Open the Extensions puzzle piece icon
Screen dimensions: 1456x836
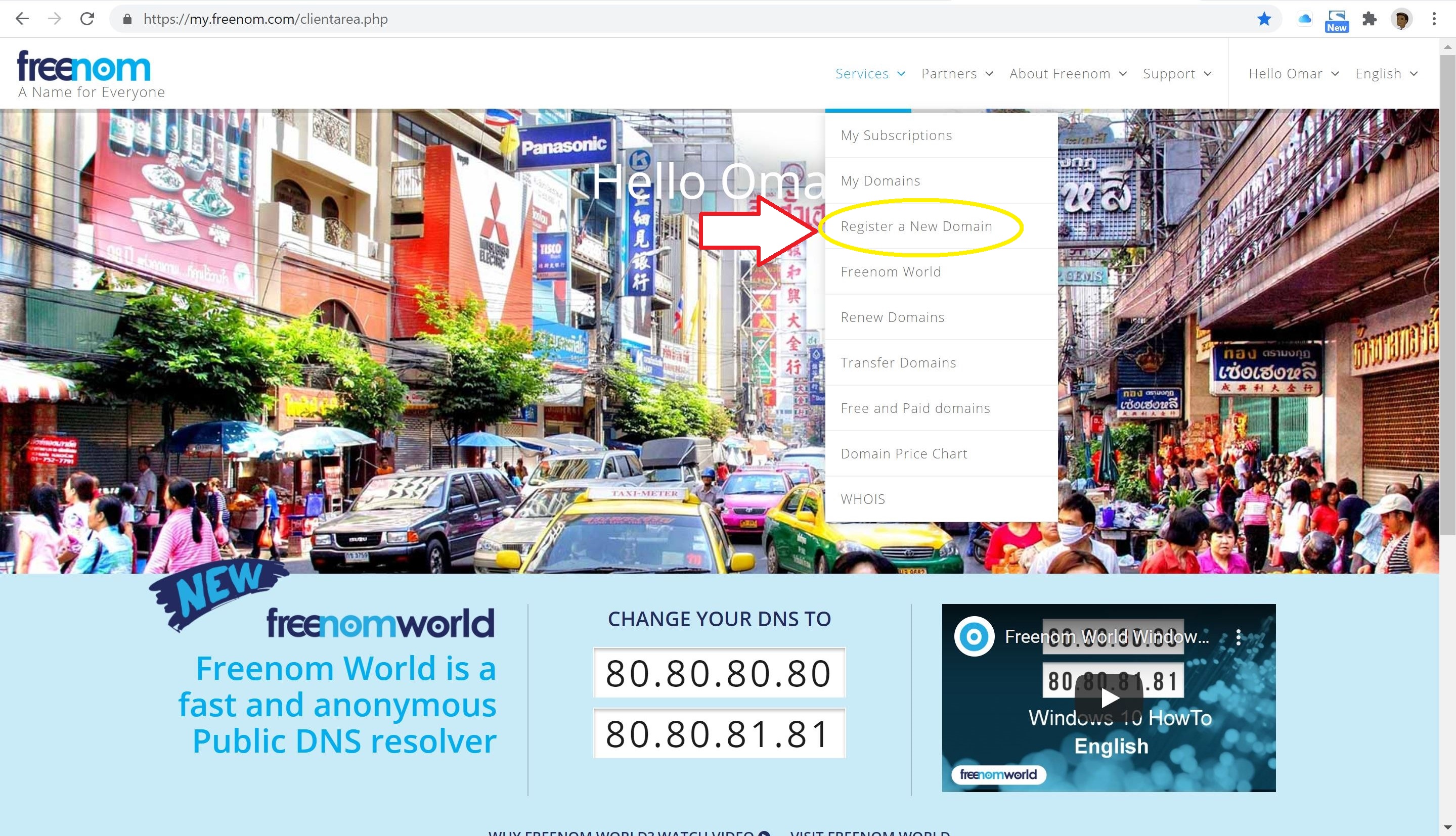[1370, 19]
